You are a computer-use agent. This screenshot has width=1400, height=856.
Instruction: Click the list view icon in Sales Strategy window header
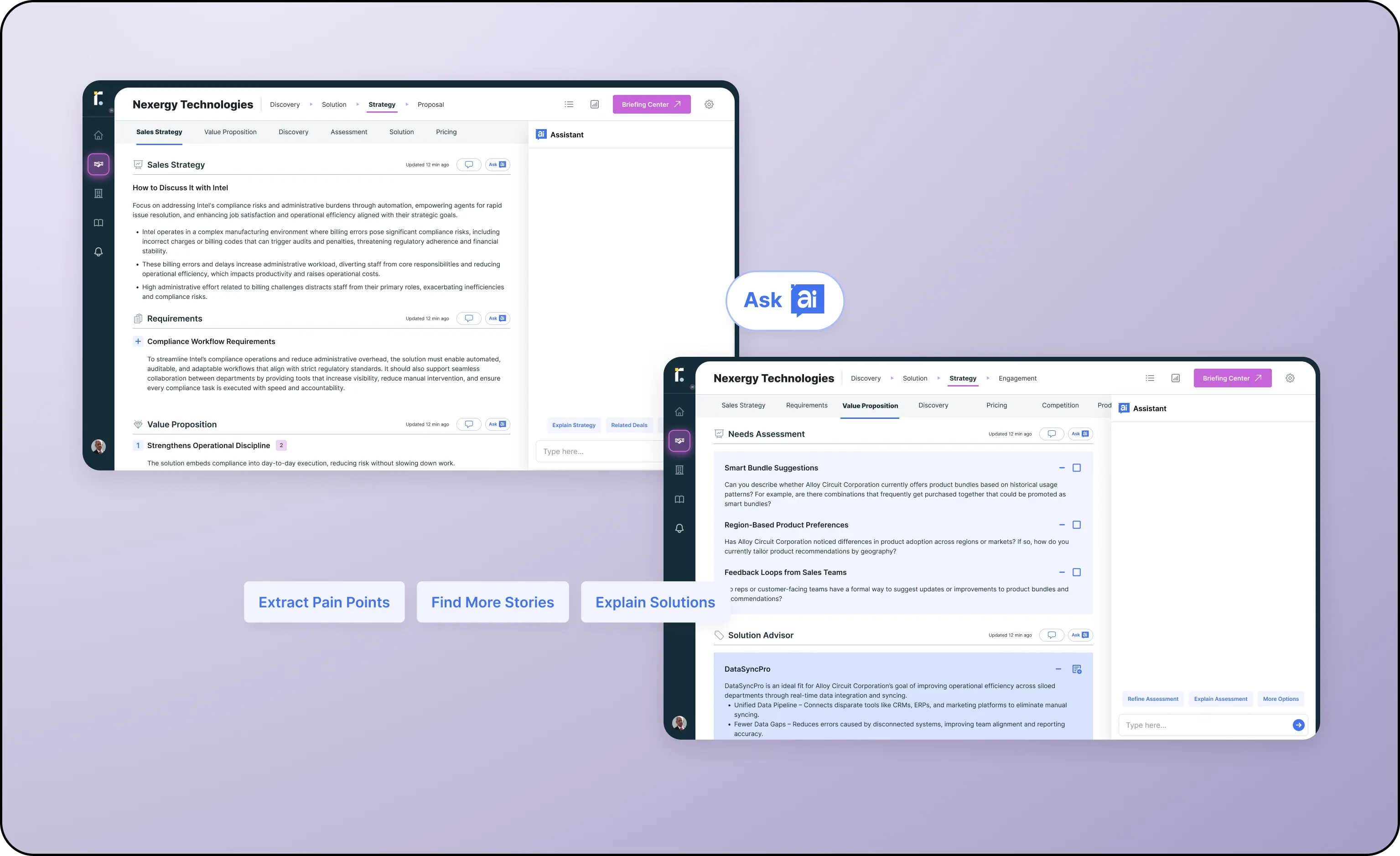pyautogui.click(x=569, y=104)
